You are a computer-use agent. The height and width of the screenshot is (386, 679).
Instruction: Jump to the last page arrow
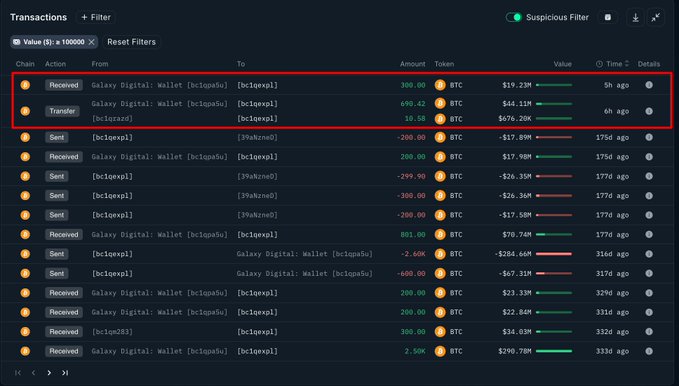(x=65, y=373)
